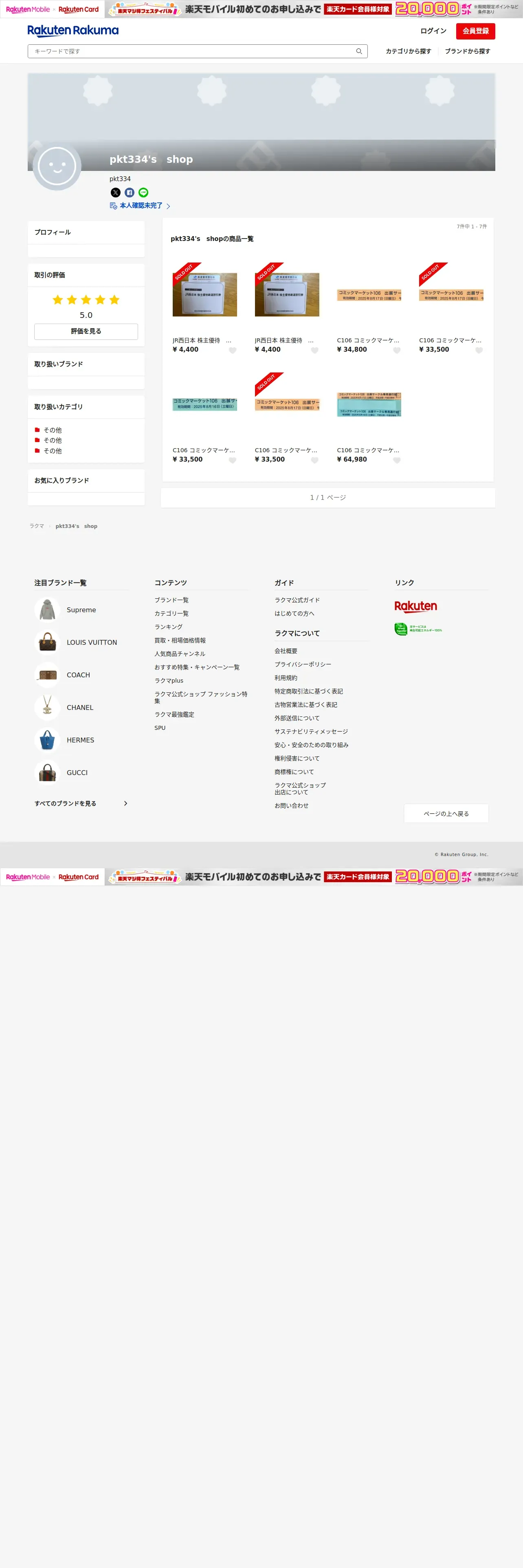Open 権利侵害について link
This screenshot has height=1568, width=523.
297,758
